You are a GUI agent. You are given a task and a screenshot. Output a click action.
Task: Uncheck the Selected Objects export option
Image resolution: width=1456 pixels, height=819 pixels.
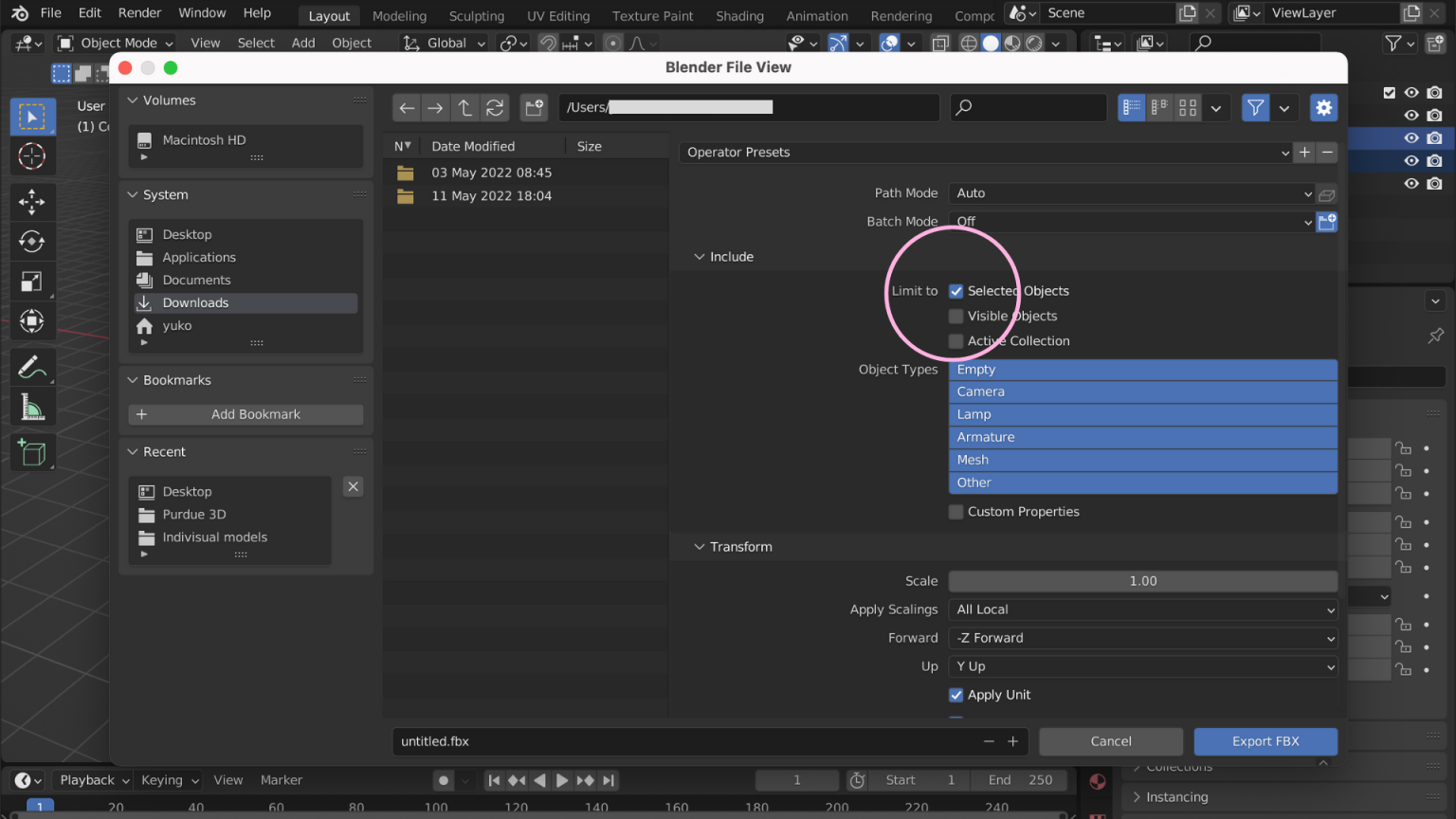click(955, 291)
